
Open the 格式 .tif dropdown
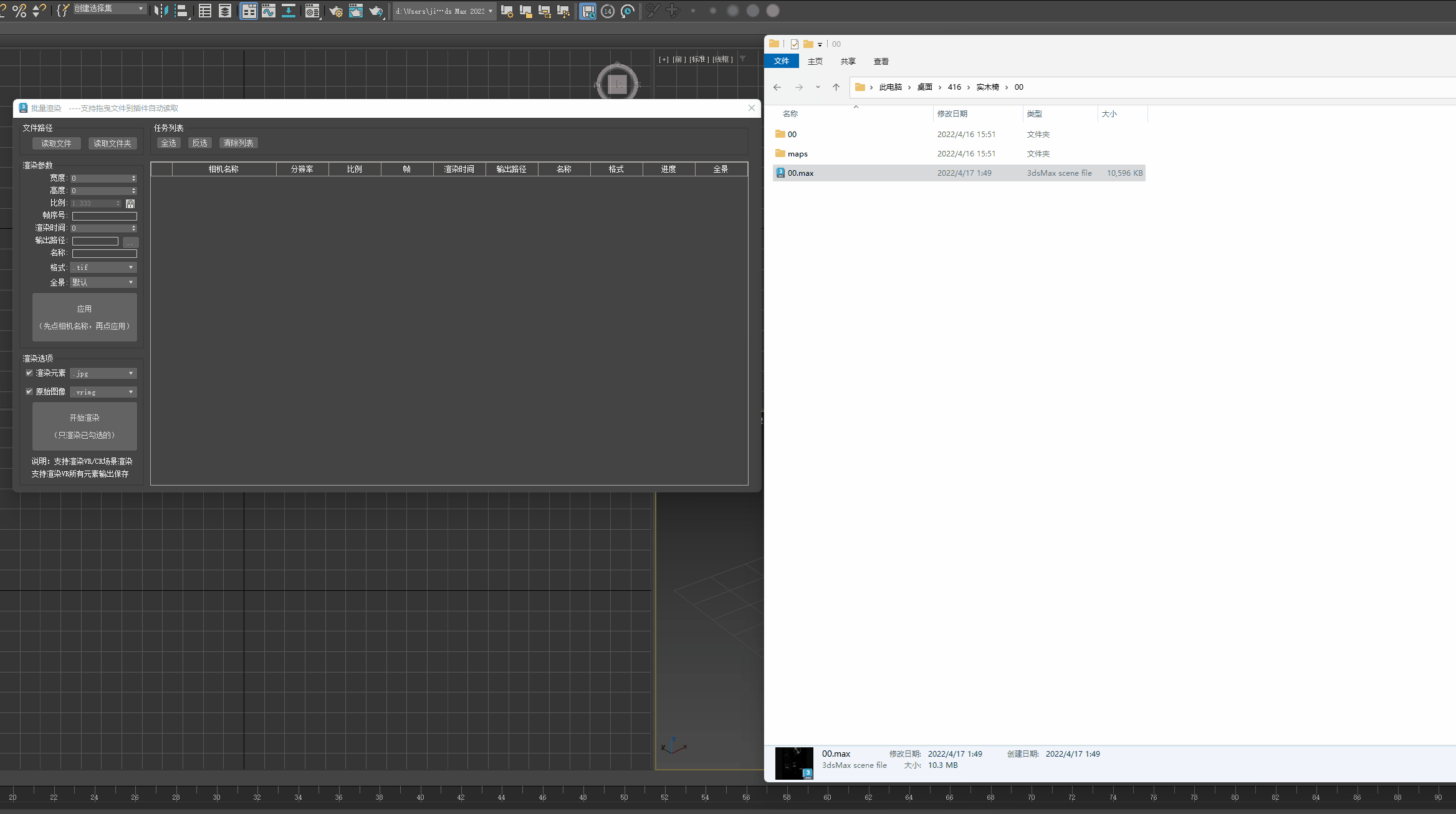[x=103, y=267]
